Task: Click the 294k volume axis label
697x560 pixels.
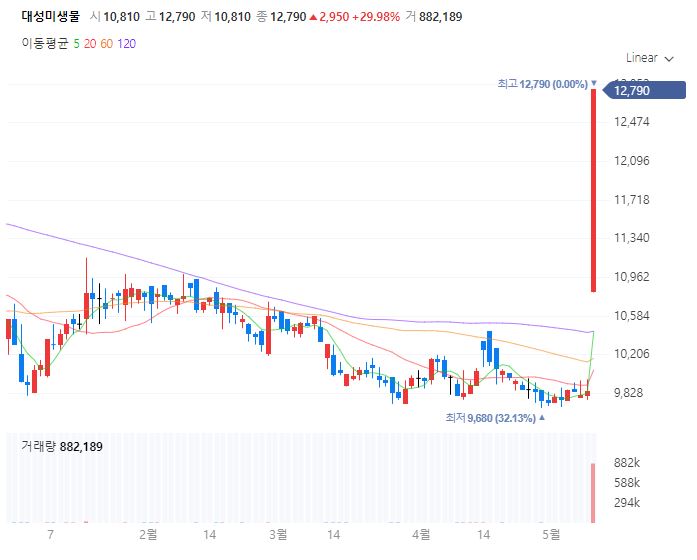Action: [x=627, y=503]
